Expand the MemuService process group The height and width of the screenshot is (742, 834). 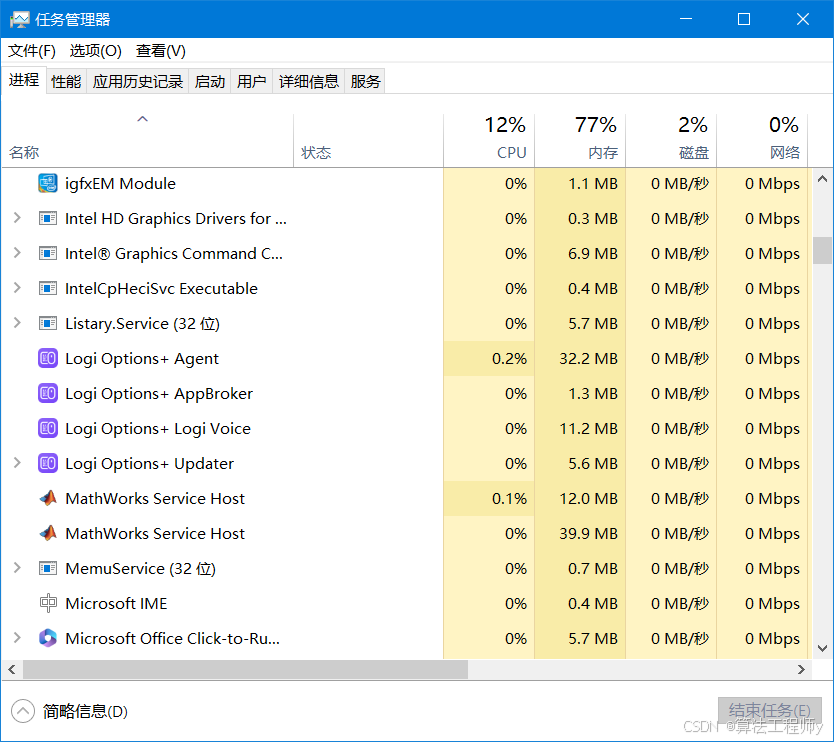[x=17, y=568]
